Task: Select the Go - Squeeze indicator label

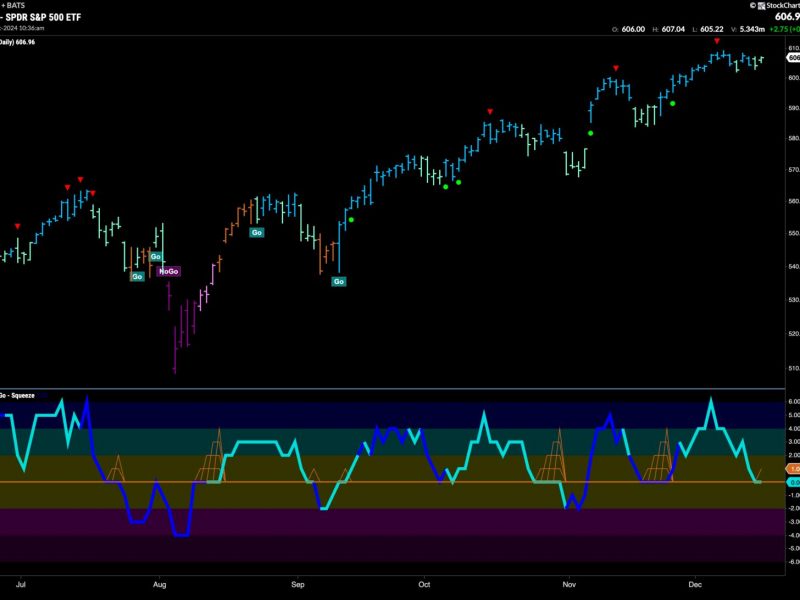Action: (17, 395)
